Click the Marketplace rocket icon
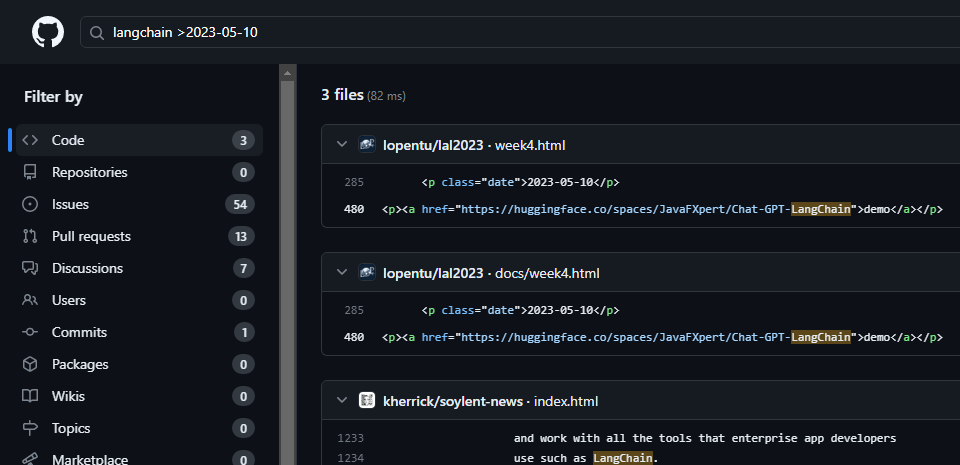 [x=30, y=458]
